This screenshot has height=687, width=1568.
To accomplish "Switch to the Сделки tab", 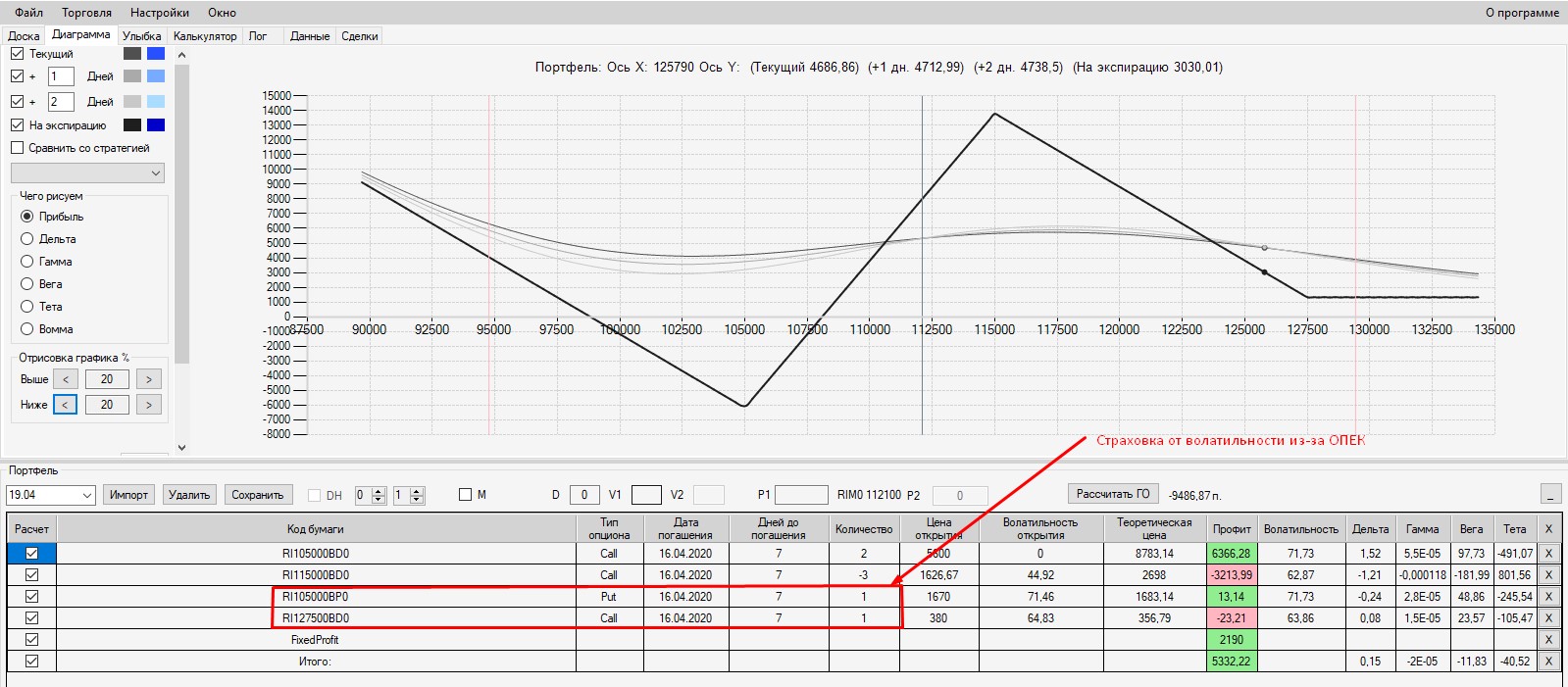I will pos(360,36).
